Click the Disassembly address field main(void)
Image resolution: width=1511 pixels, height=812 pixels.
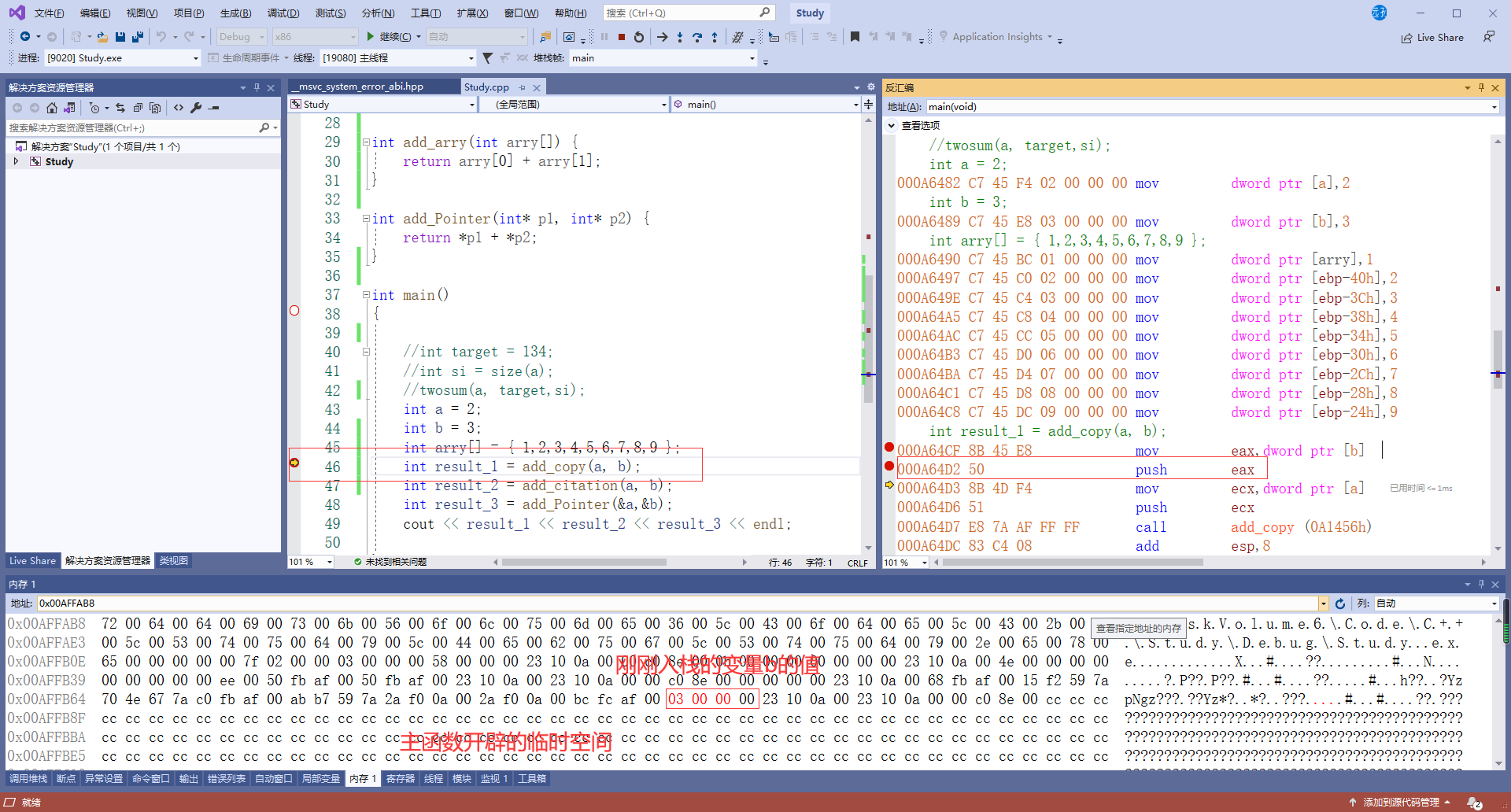click(x=1212, y=107)
